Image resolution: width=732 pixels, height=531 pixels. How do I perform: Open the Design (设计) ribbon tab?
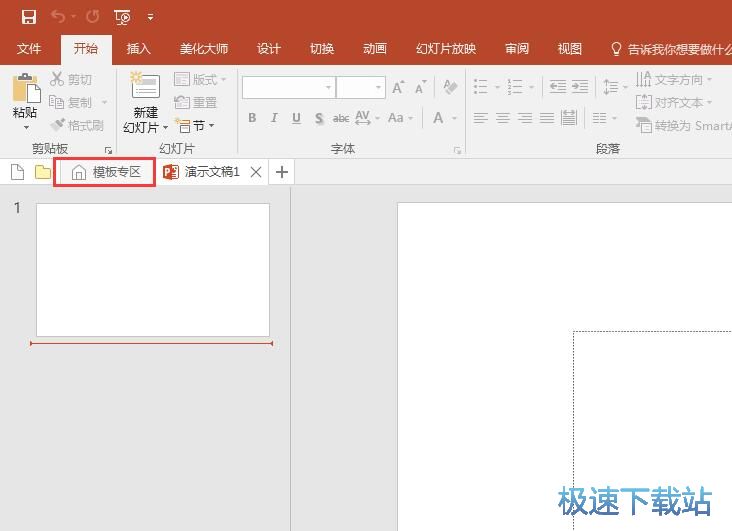(x=269, y=49)
